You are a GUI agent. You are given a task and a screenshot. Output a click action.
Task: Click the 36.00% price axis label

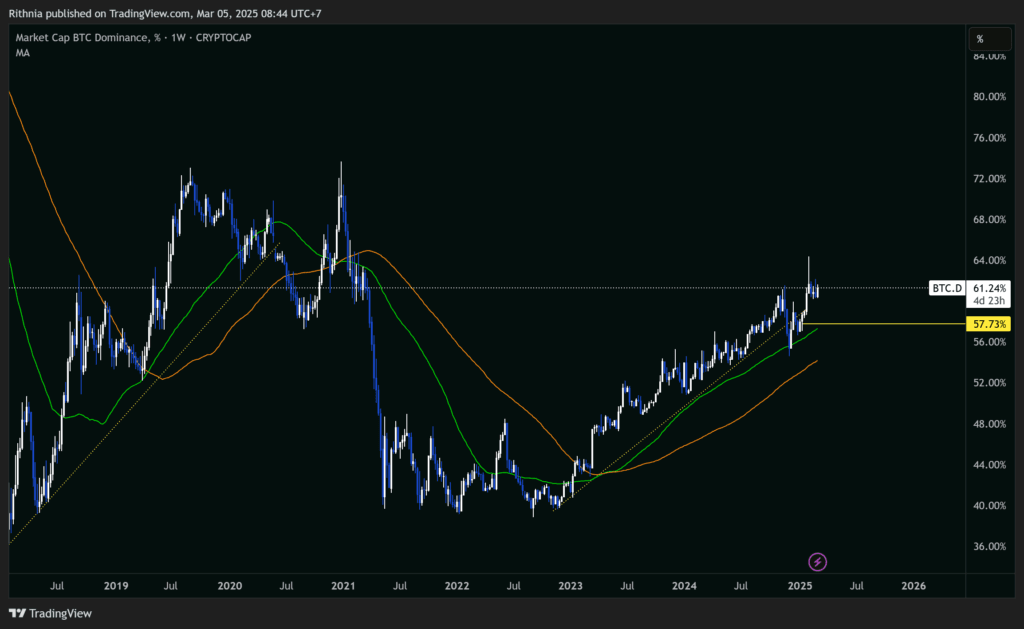(988, 546)
